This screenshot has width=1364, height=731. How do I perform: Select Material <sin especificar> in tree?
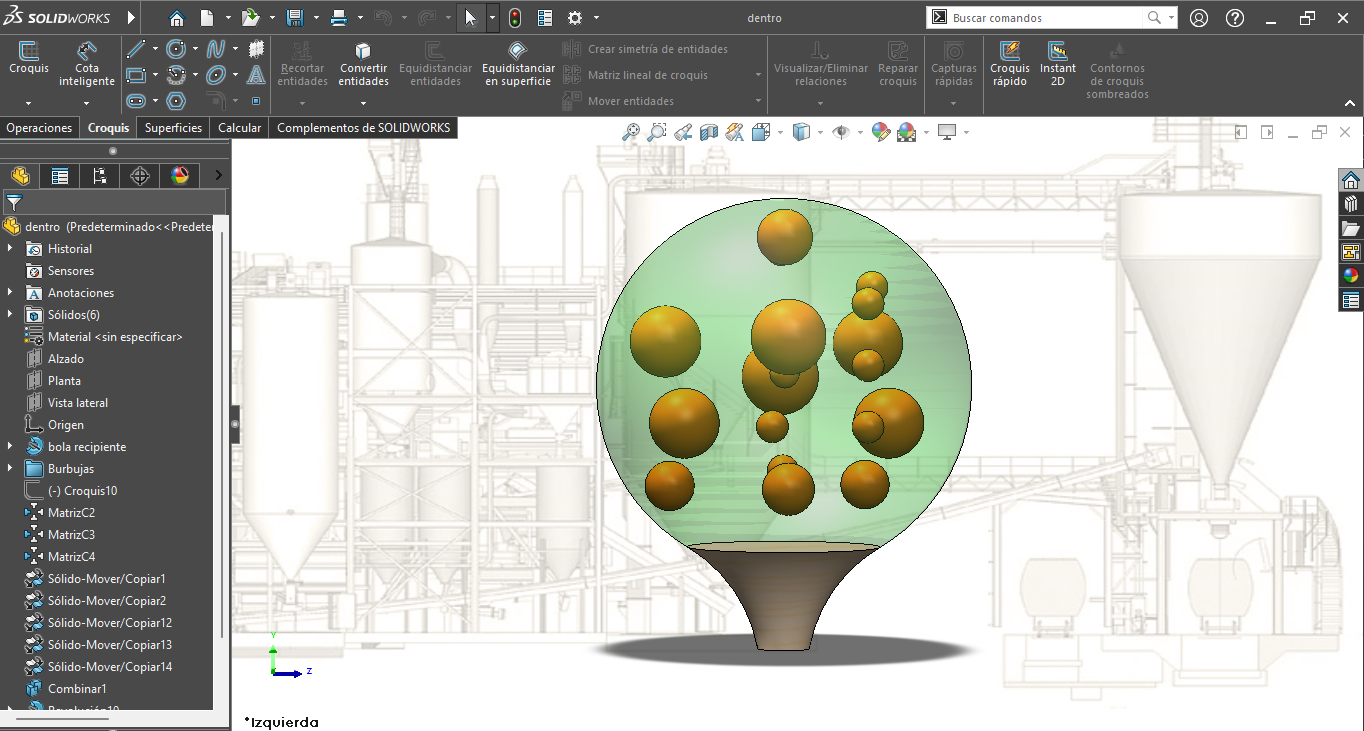pyautogui.click(x=115, y=337)
